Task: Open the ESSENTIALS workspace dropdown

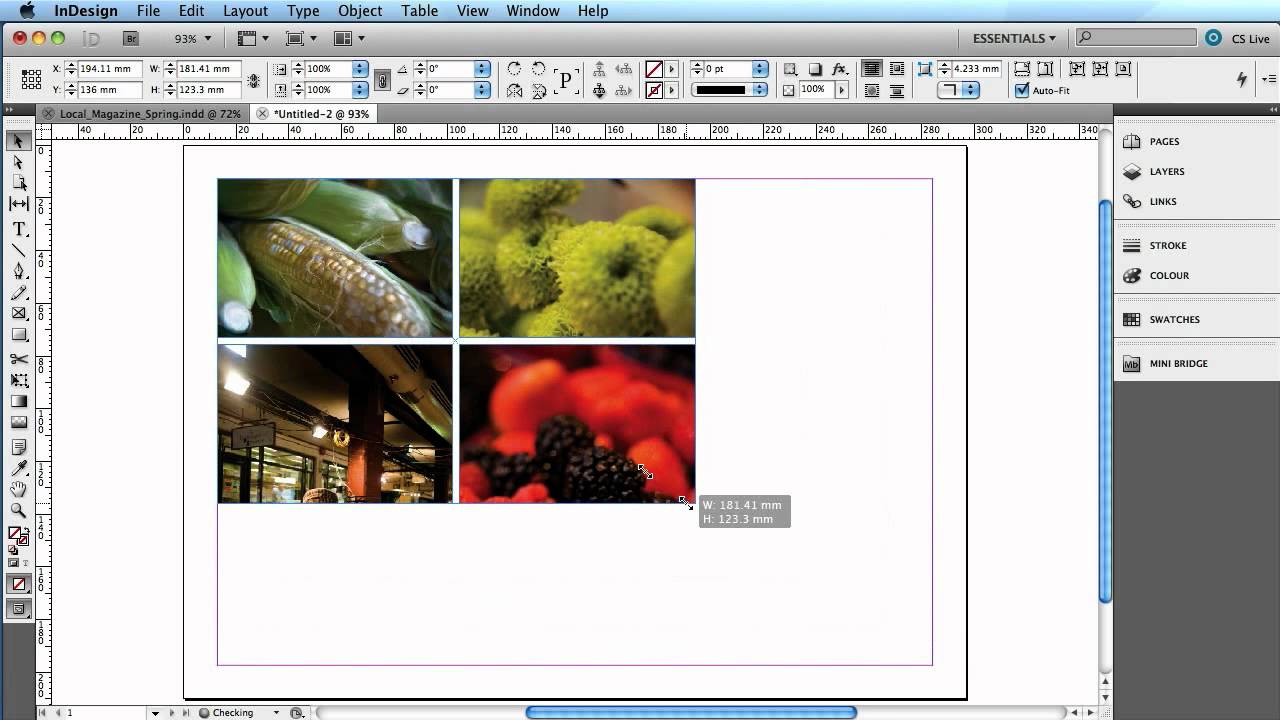Action: point(1014,38)
